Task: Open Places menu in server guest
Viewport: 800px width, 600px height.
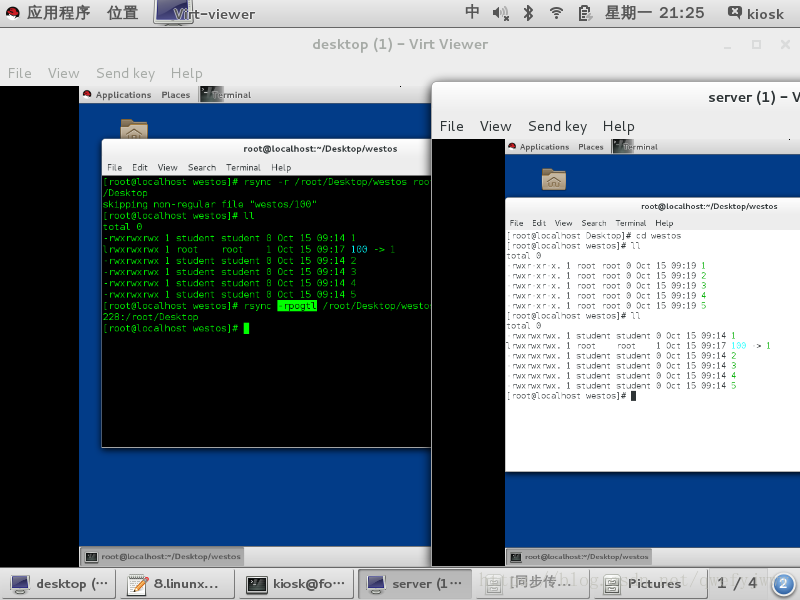Action: coord(590,147)
